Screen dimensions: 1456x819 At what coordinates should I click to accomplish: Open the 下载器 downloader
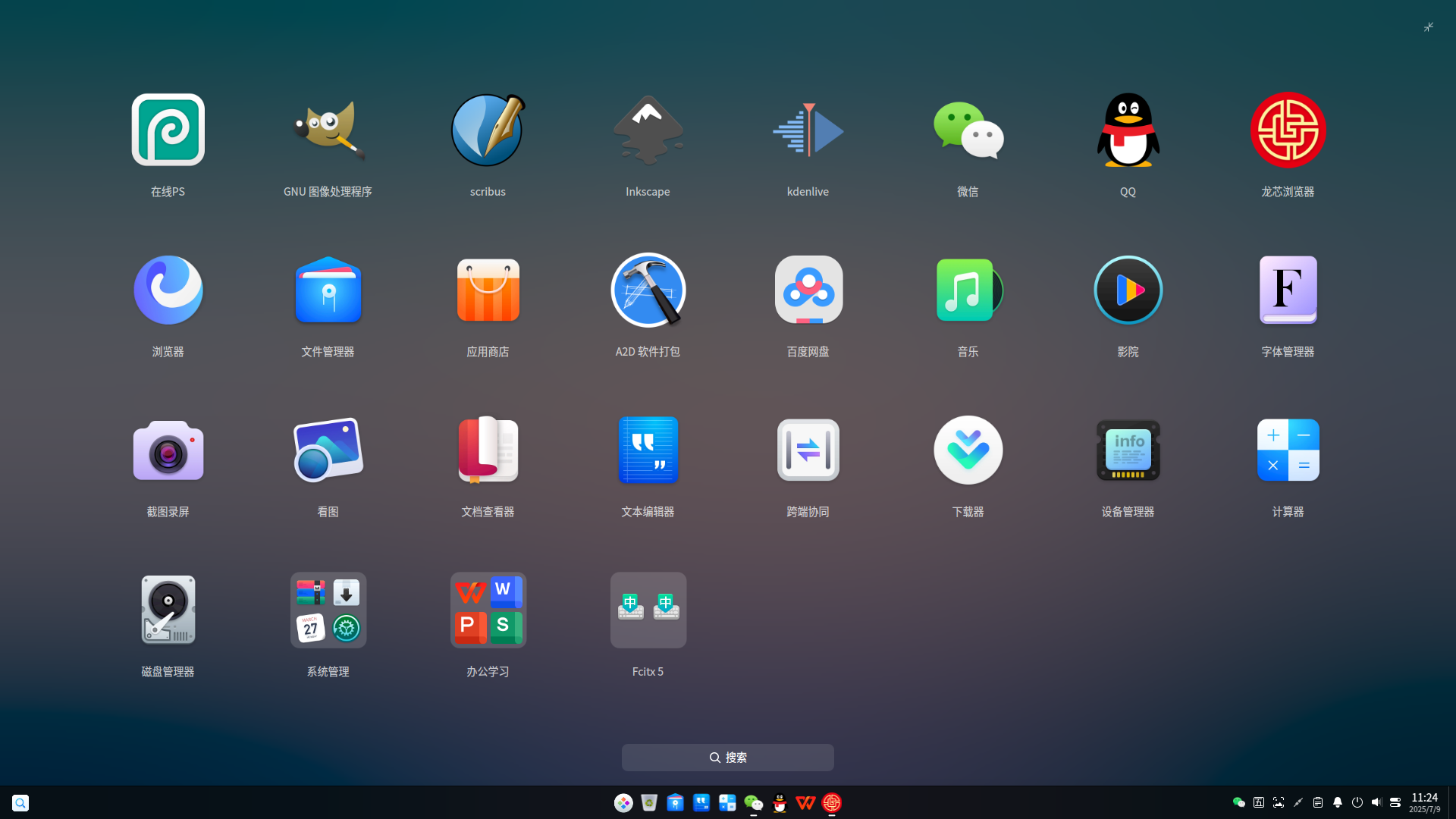point(968,450)
